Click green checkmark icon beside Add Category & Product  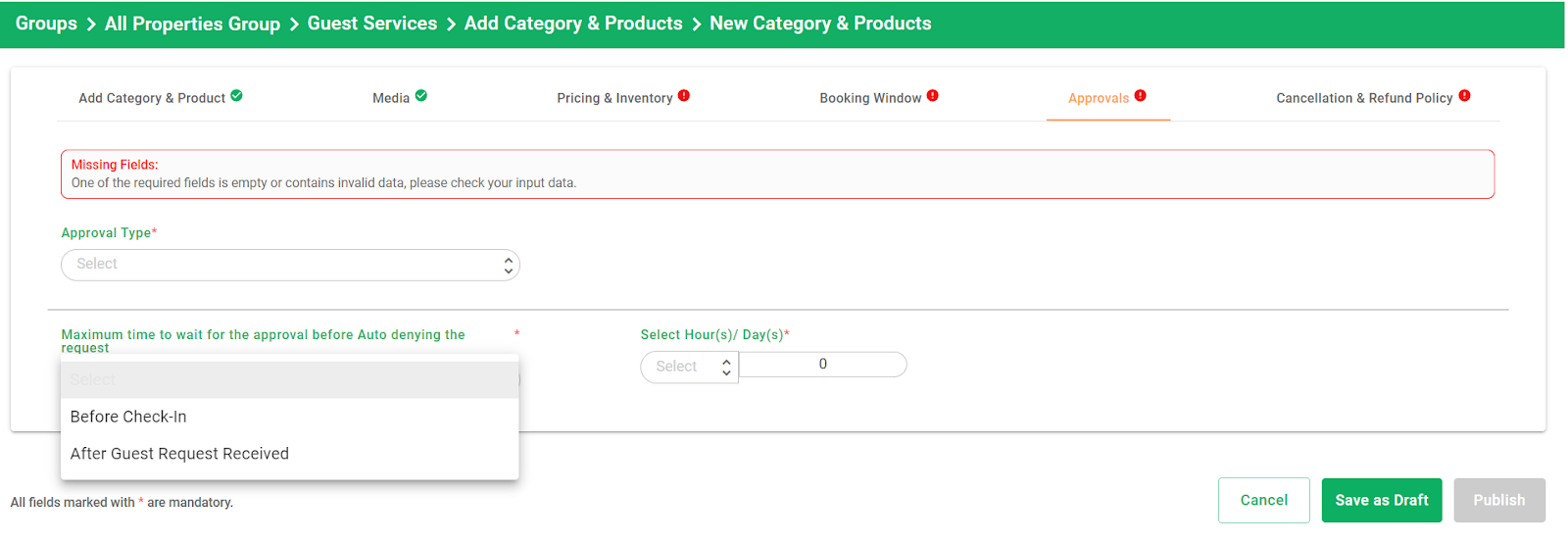point(237,96)
